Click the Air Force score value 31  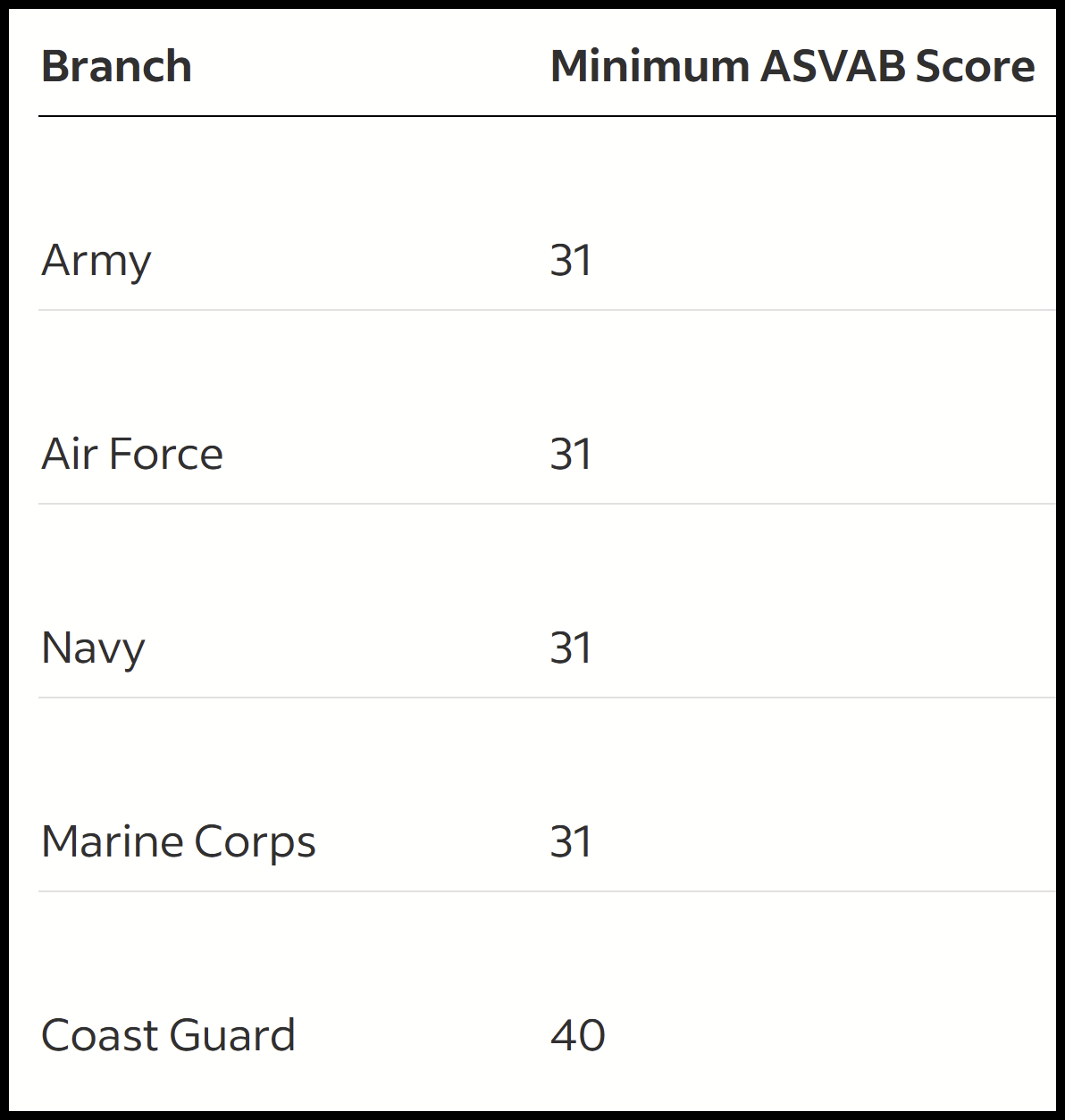(x=571, y=454)
